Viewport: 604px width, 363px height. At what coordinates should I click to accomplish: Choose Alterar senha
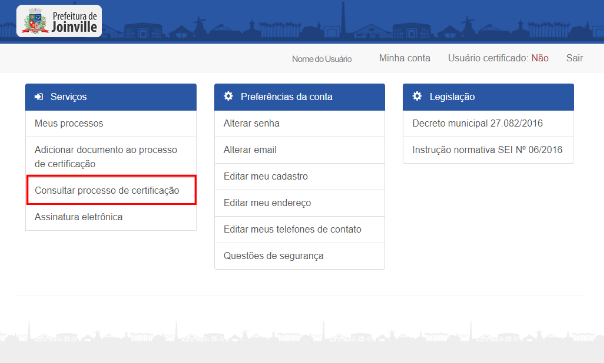(x=299, y=123)
